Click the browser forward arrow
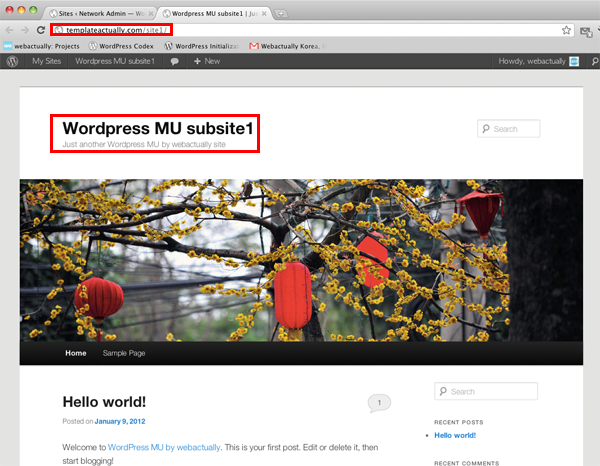Screen dimensions: 600x466 tap(26, 30)
